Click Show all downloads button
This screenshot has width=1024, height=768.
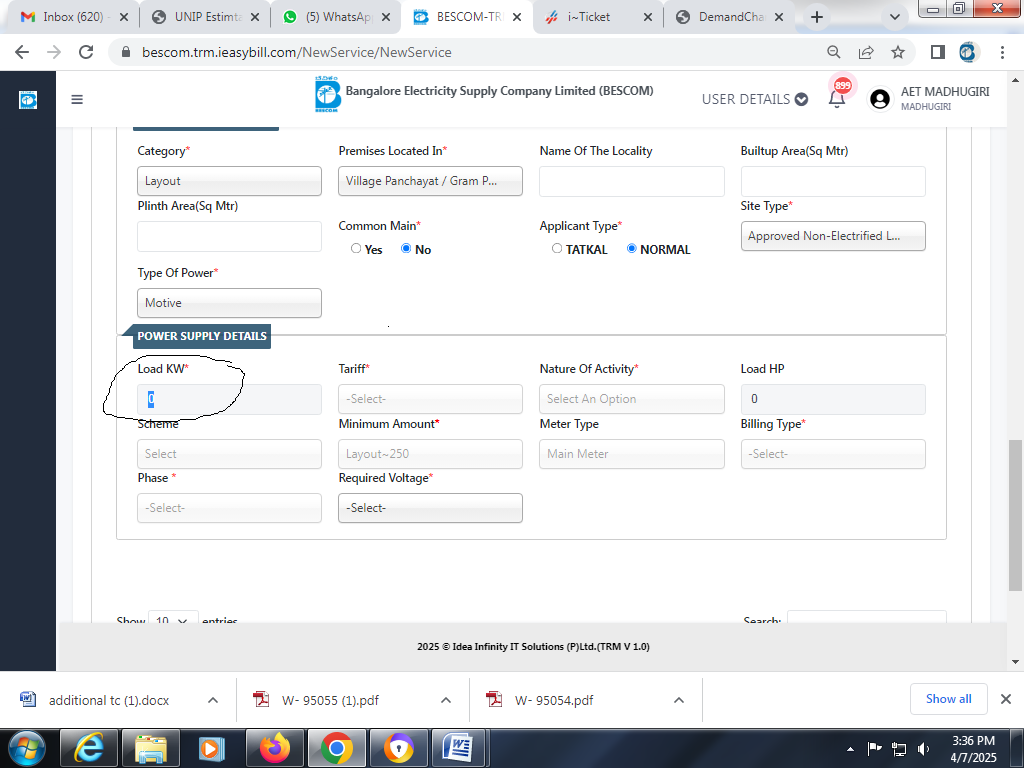point(948,699)
